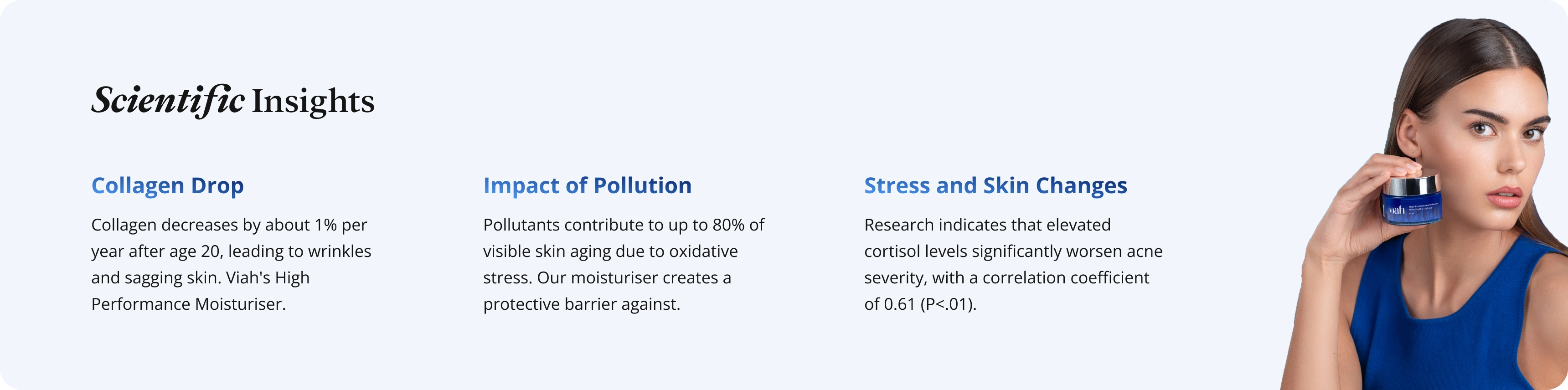The image size is (1568, 390).
Task: Open the Impact of Pollution heading
Action: coord(588,185)
